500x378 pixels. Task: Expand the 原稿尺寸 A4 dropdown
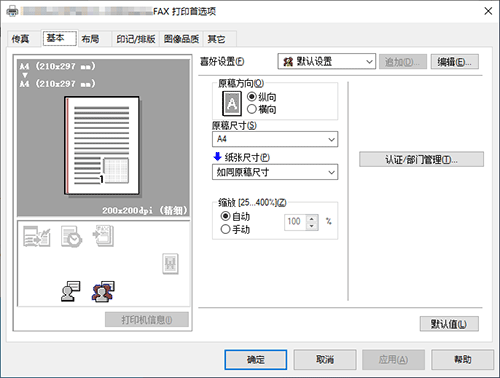point(275,139)
